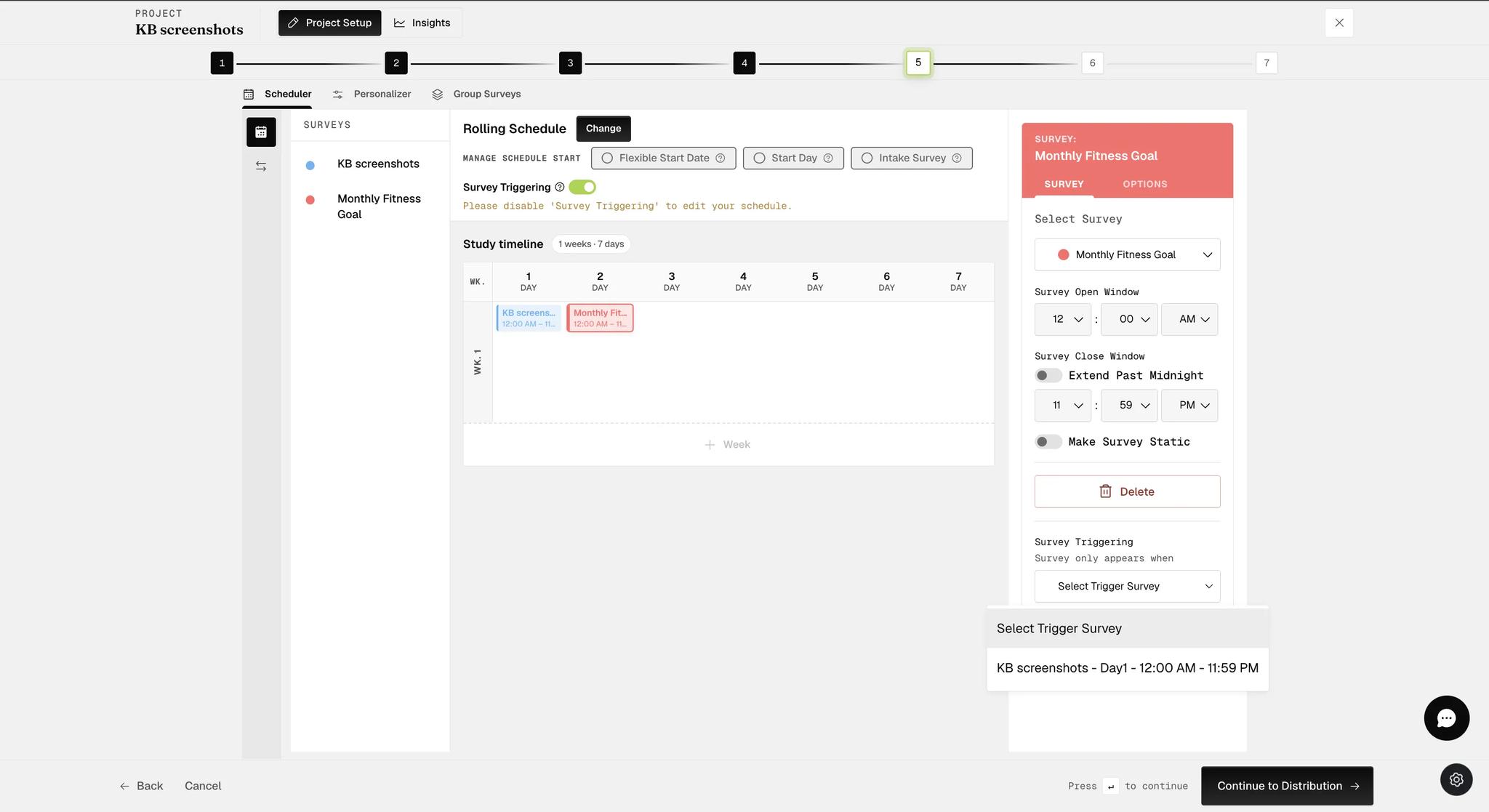Select the Start Day option

pyautogui.click(x=793, y=158)
